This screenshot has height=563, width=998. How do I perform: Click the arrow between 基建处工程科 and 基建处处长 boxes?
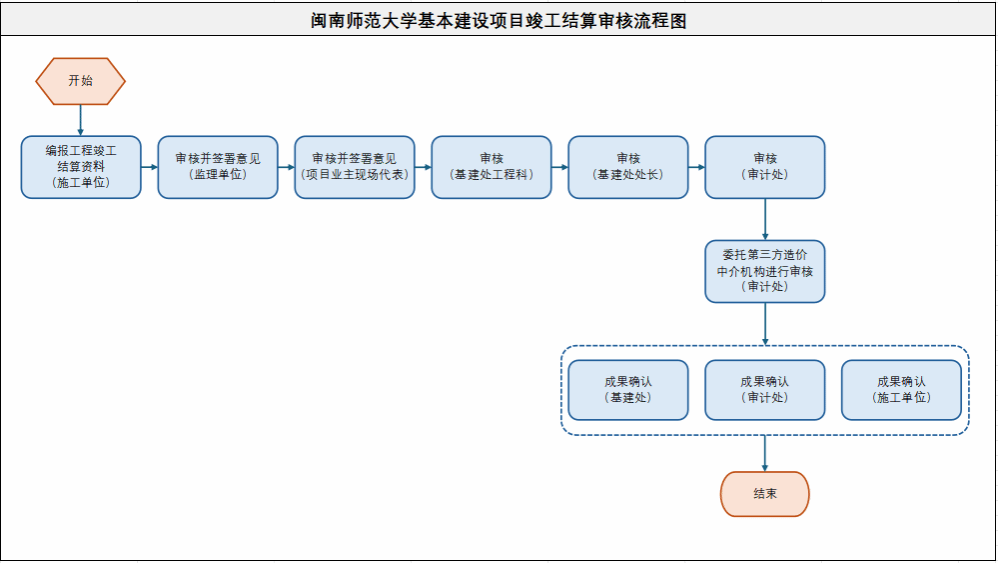[559, 167]
